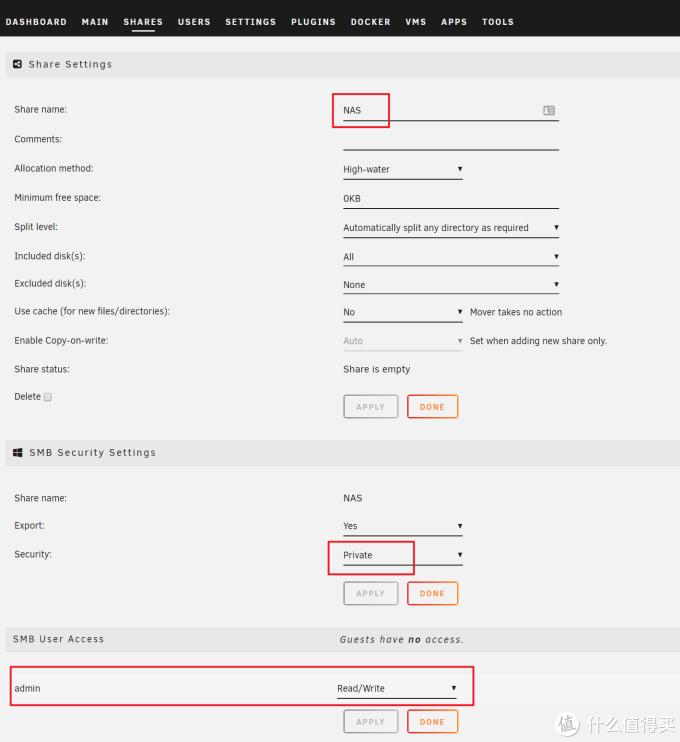Click 'Mover takes no action' text

(516, 312)
